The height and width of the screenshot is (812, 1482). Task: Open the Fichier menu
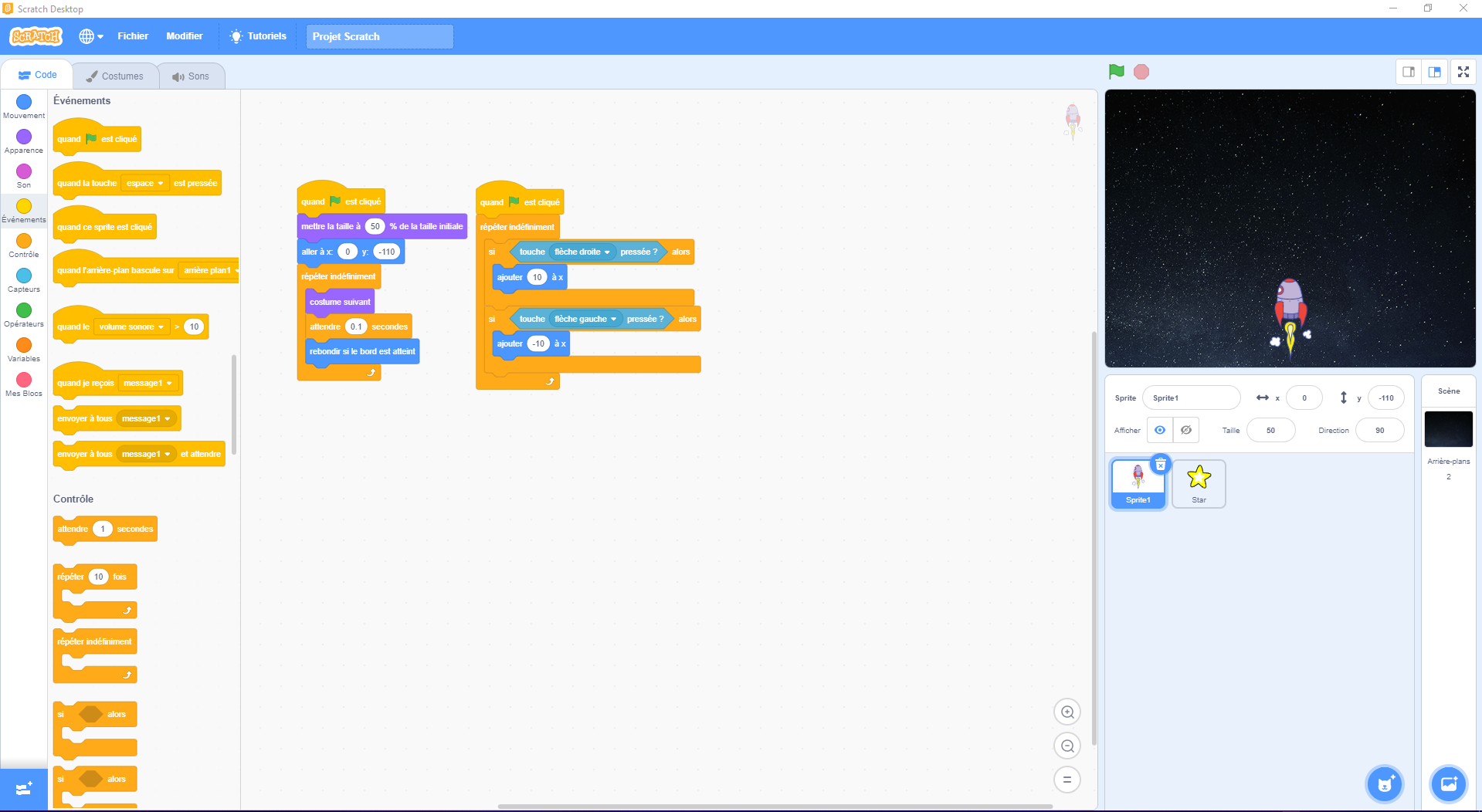coord(133,36)
